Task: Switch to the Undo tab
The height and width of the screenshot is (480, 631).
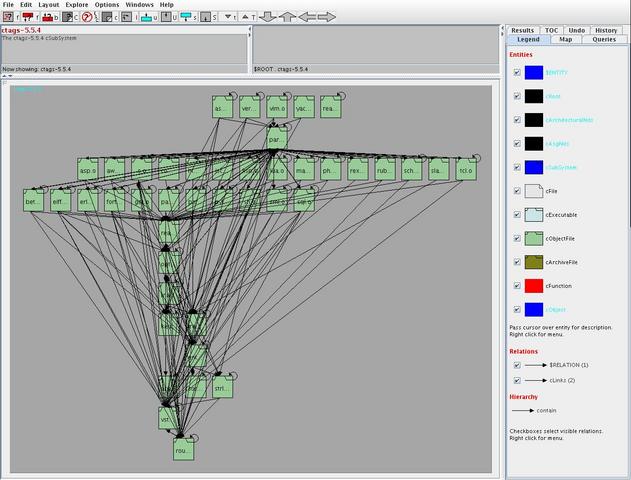Action: coord(577,30)
